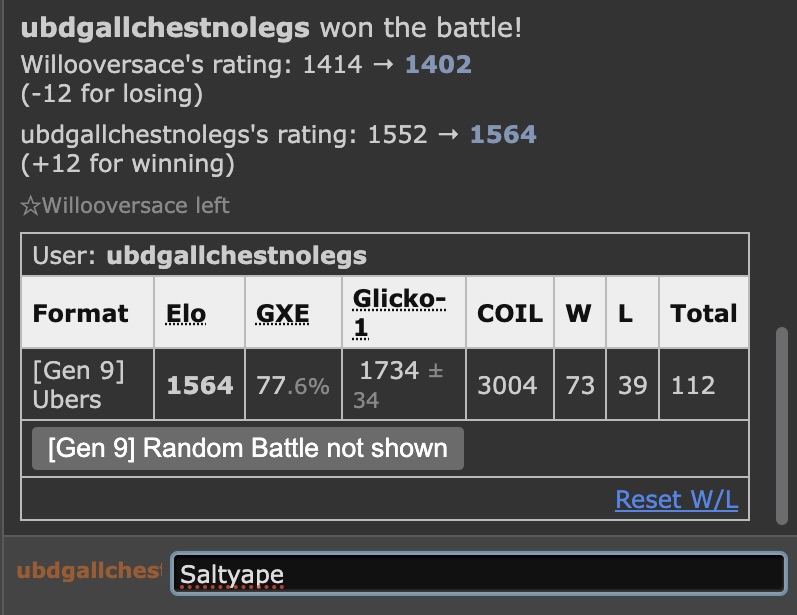Viewport: 797px width, 615px height.
Task: Show the hidden [Gen 9] Random Battle row
Action: pos(248,448)
